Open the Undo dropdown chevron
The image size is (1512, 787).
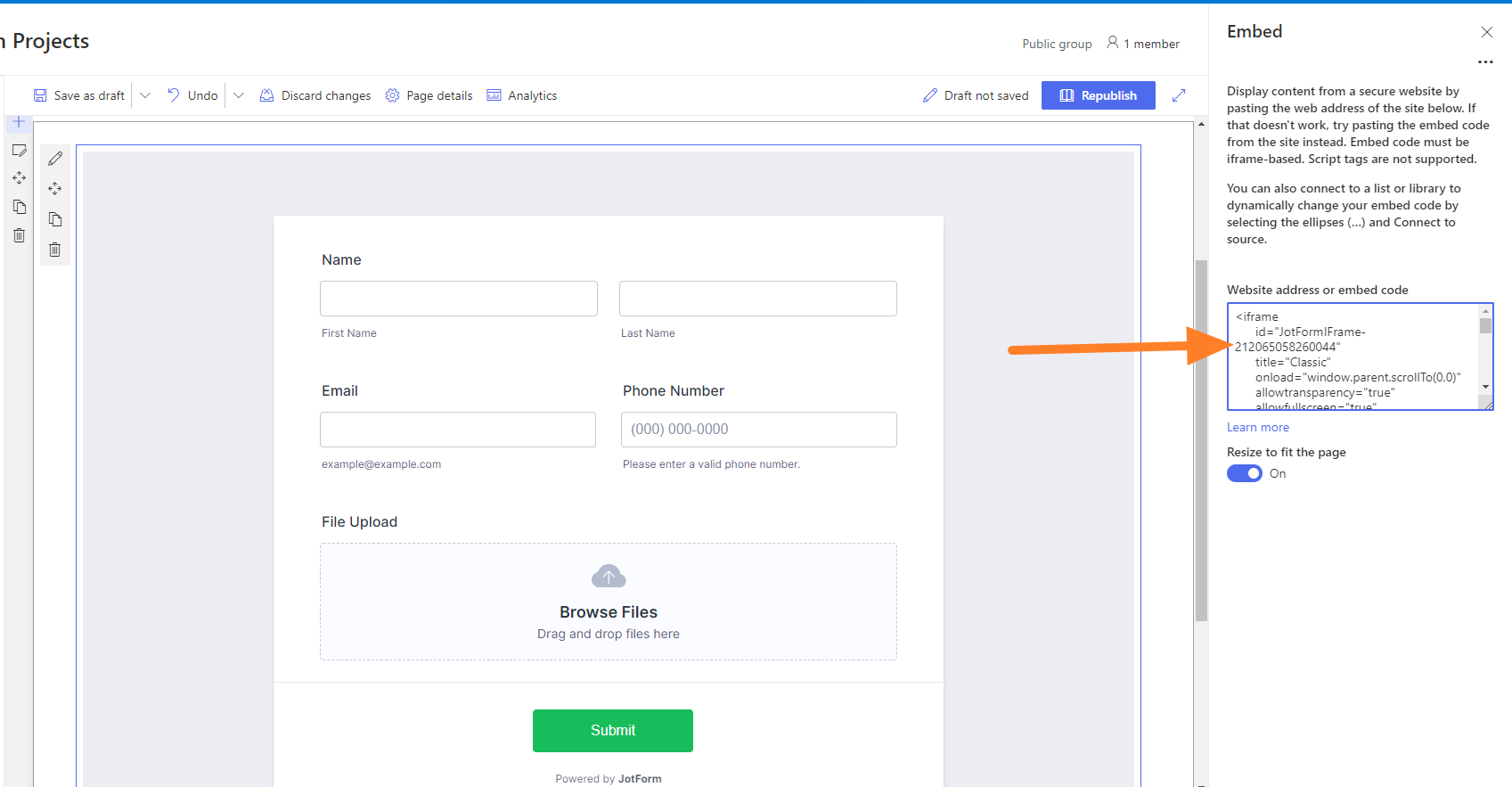click(x=239, y=95)
